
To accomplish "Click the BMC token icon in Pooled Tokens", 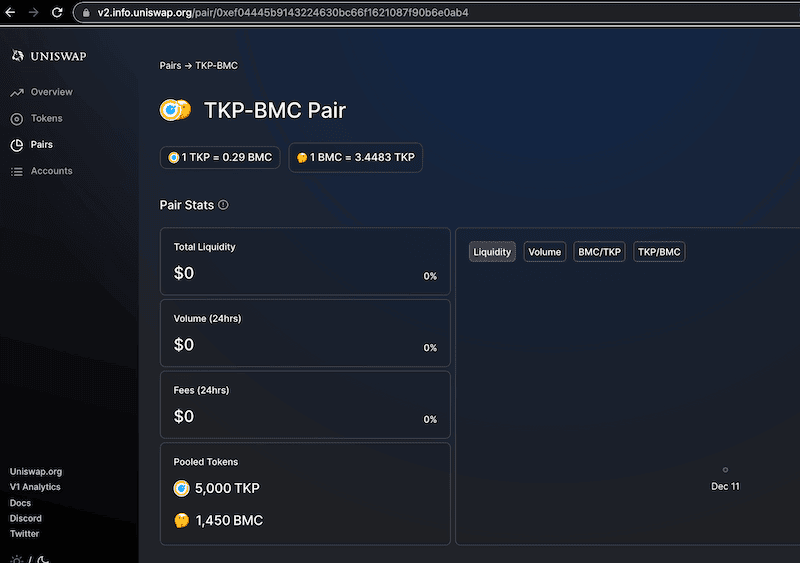I will [182, 521].
